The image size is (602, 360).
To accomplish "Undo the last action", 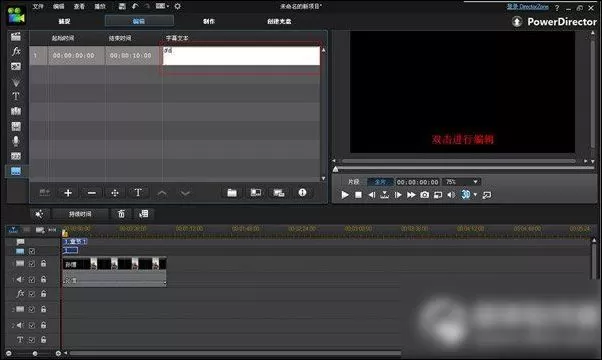I will (x=135, y=6).
